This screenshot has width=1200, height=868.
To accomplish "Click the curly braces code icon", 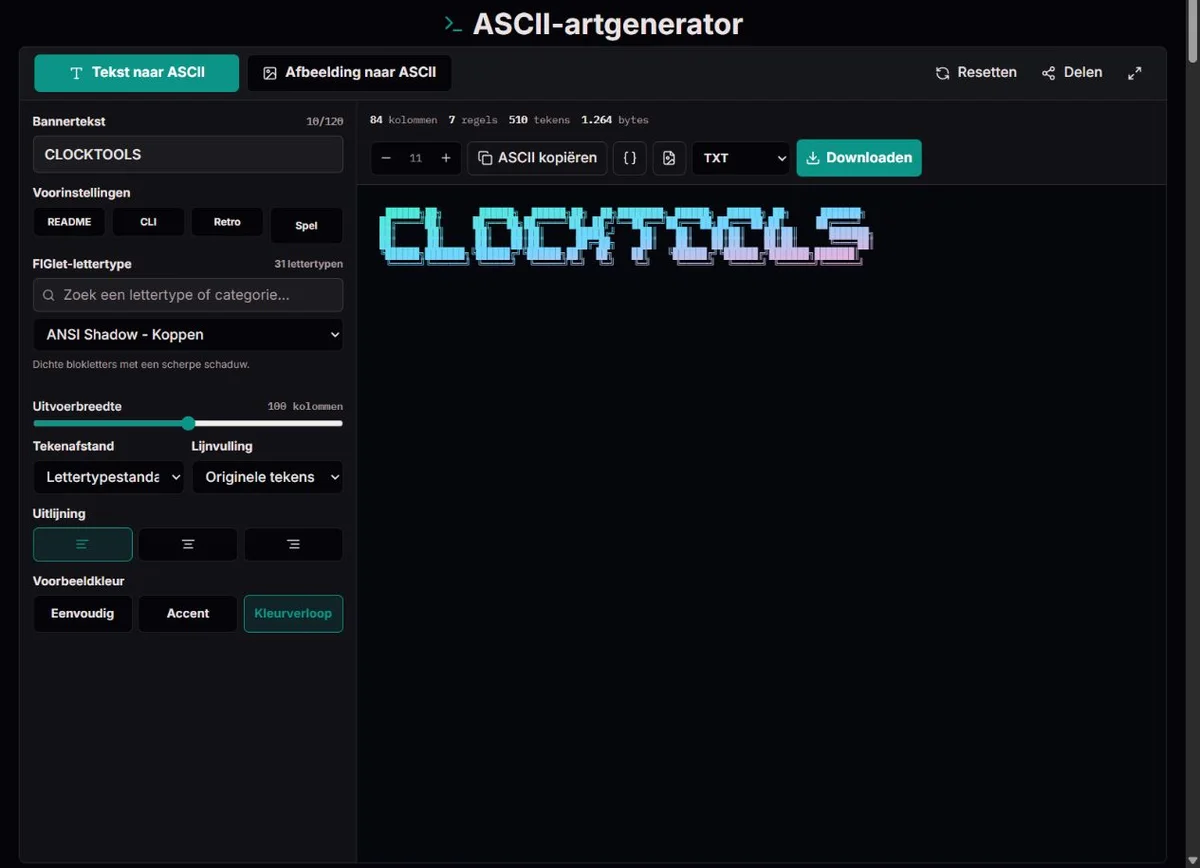I will [630, 158].
